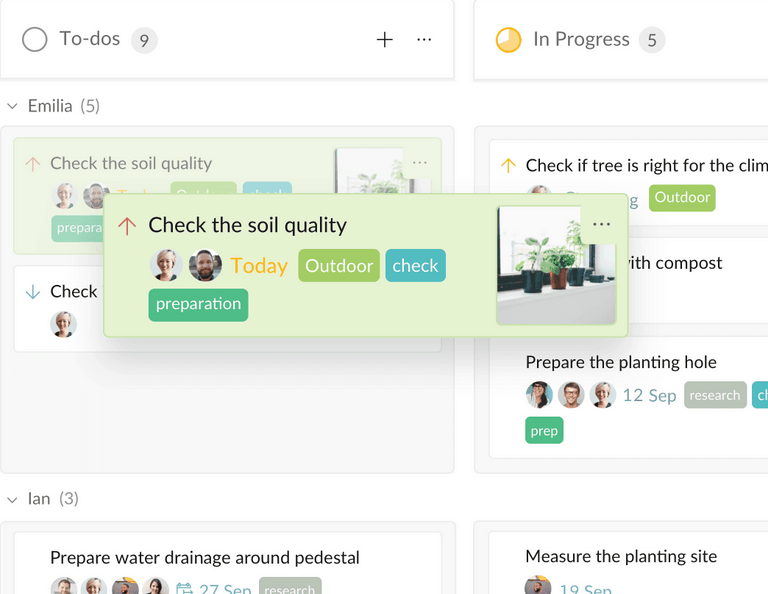This screenshot has height=594, width=768.
Task: Click the green 'preparation' tag on floating card
Action: tap(198, 304)
